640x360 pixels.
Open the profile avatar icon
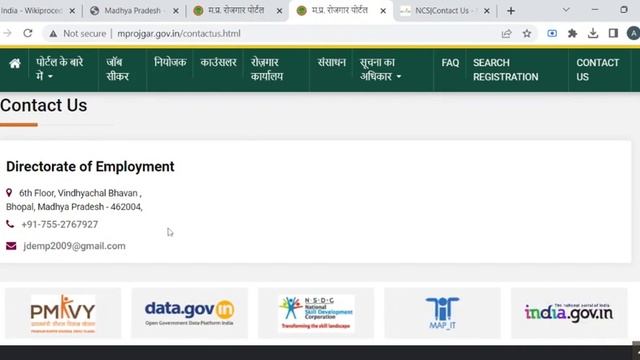633,33
